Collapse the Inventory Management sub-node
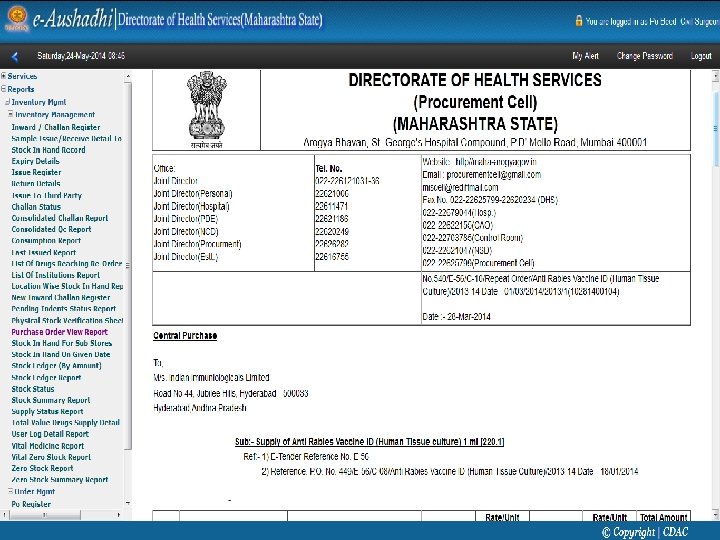The height and width of the screenshot is (540, 720). [x=11, y=114]
